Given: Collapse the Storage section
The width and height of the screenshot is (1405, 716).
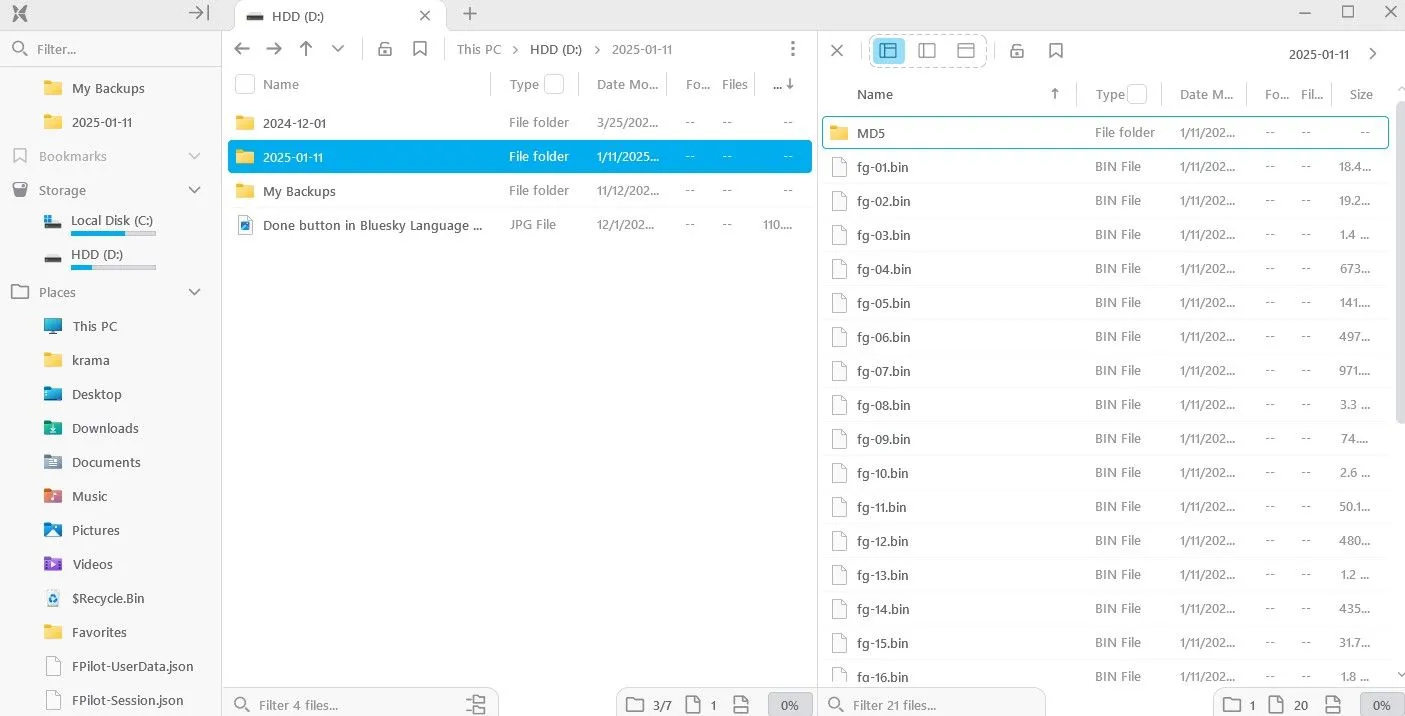Looking at the screenshot, I should coord(195,191).
